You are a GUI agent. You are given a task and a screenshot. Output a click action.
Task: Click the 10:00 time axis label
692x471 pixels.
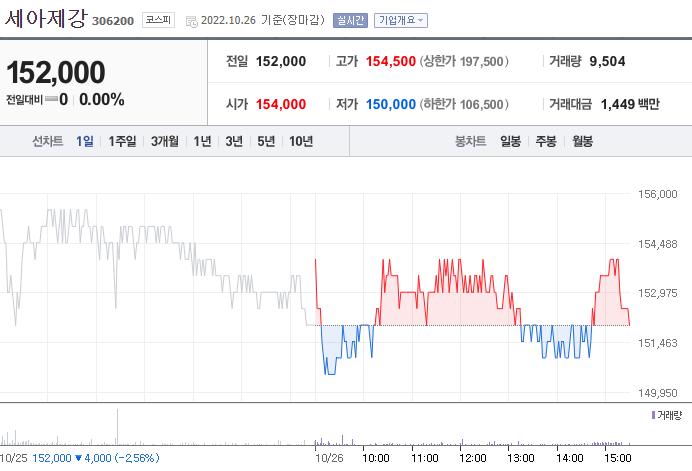(376, 458)
